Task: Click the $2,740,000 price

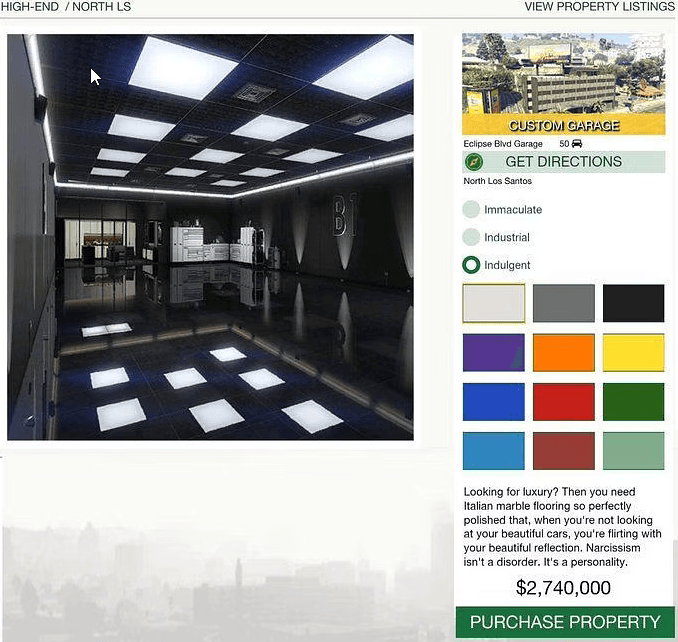Action: [563, 588]
